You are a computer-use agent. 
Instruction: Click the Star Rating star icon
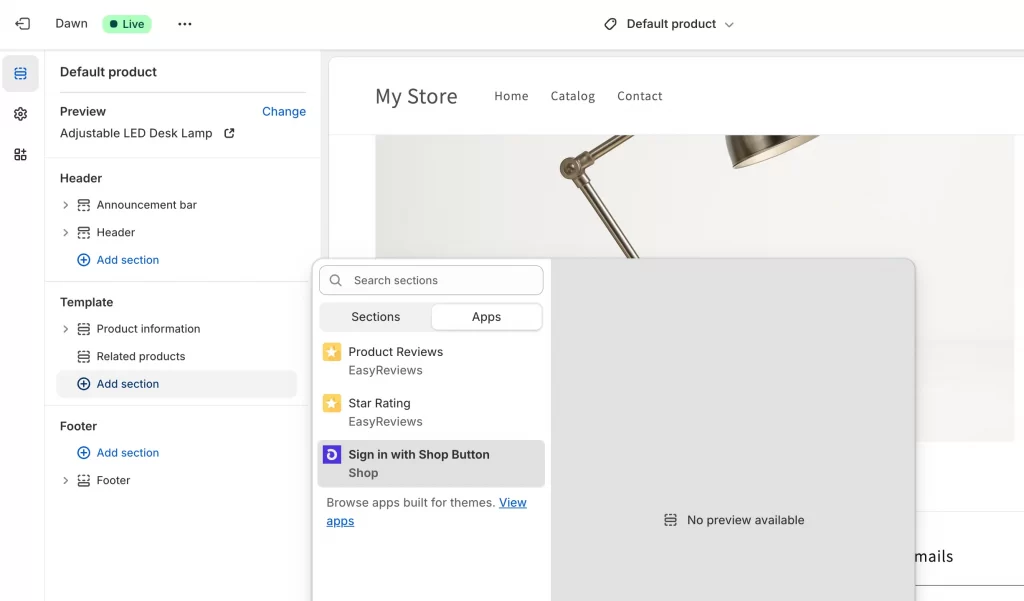tap(332, 404)
